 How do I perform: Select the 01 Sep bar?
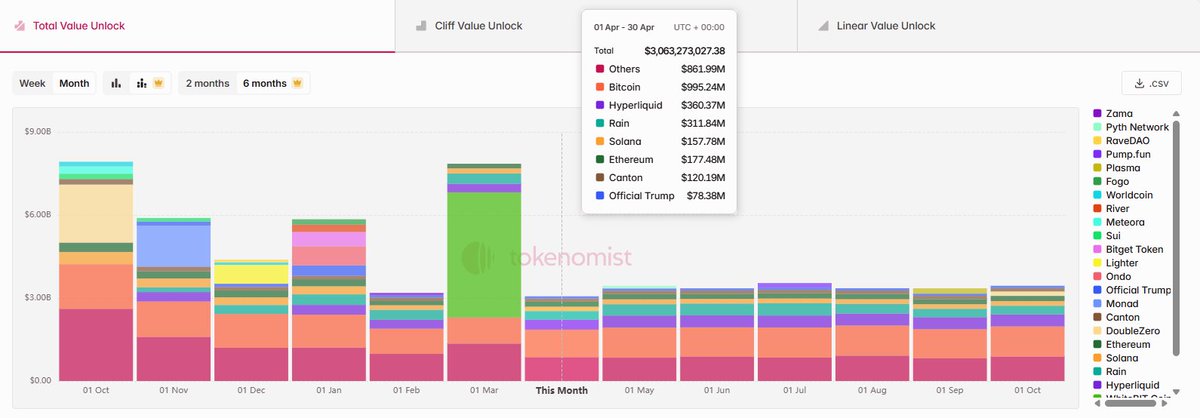pyautogui.click(x=950, y=335)
